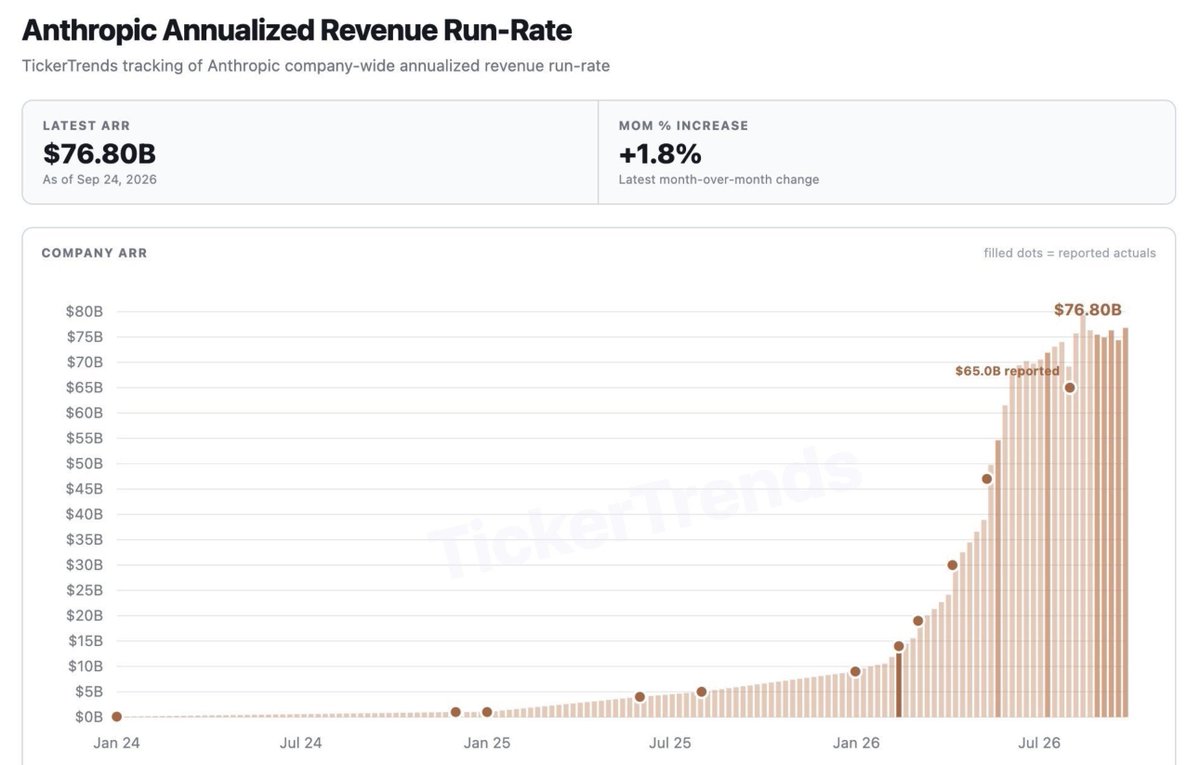Click the 'COMPANY ARR' chart heading
1200x765 pixels.
pyautogui.click(x=94, y=253)
